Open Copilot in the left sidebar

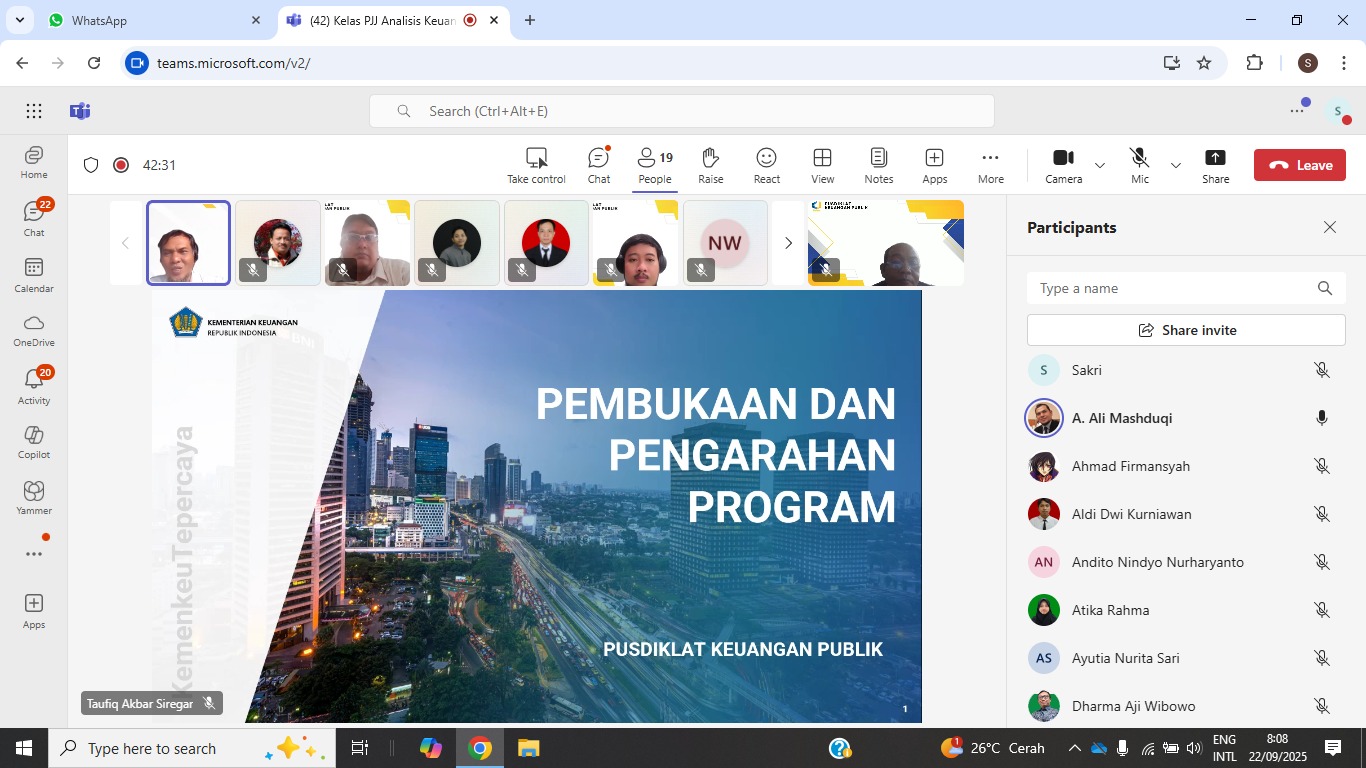click(34, 441)
